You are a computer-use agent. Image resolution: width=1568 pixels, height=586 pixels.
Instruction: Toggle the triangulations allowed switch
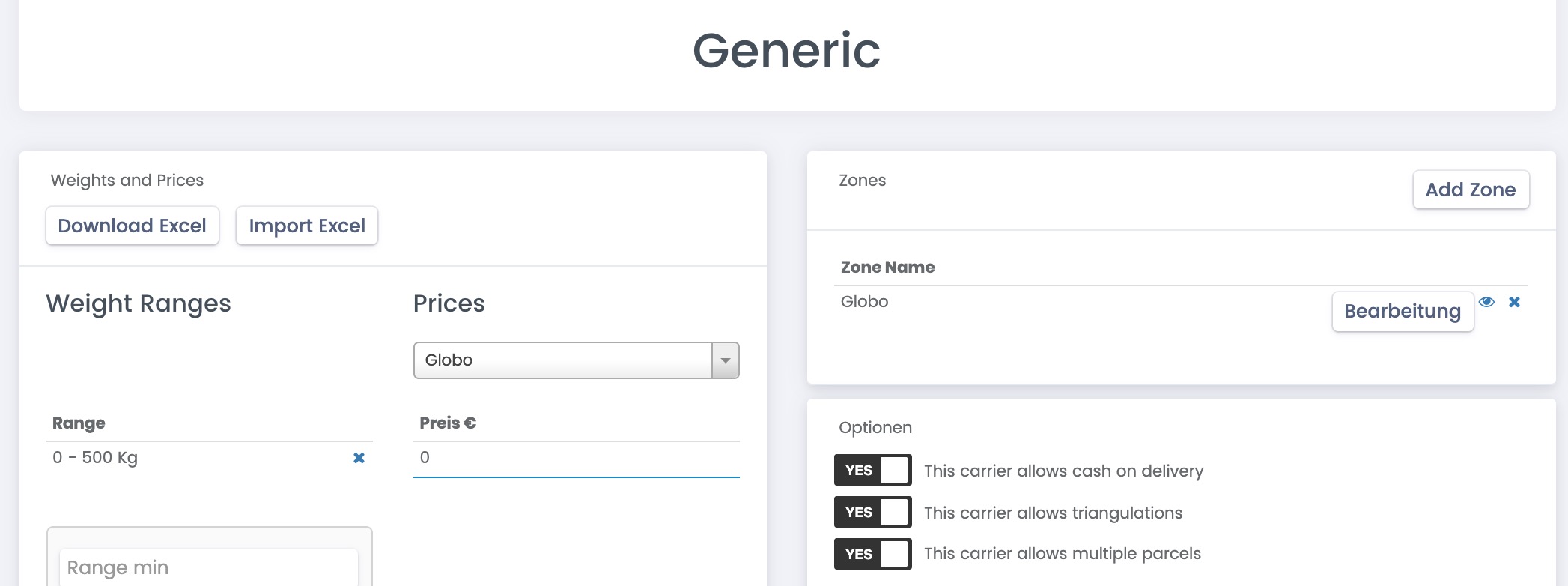(873, 512)
